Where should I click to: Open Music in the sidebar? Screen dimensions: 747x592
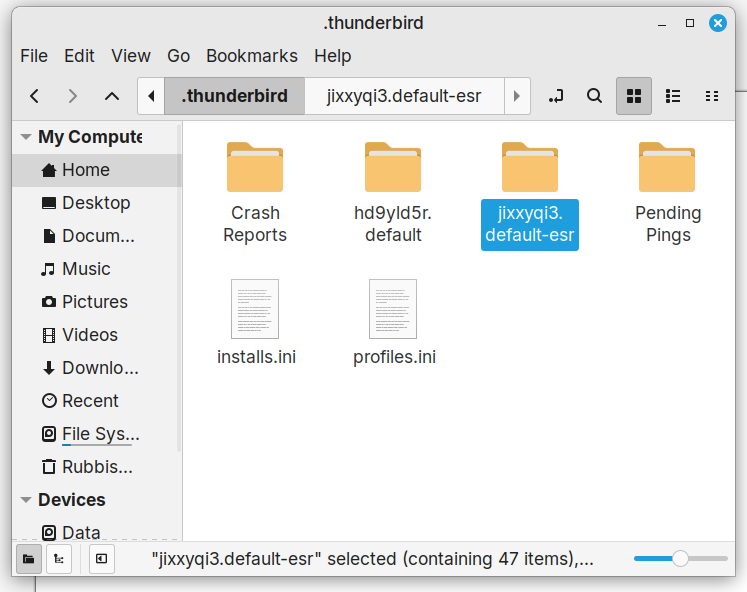[97, 269]
